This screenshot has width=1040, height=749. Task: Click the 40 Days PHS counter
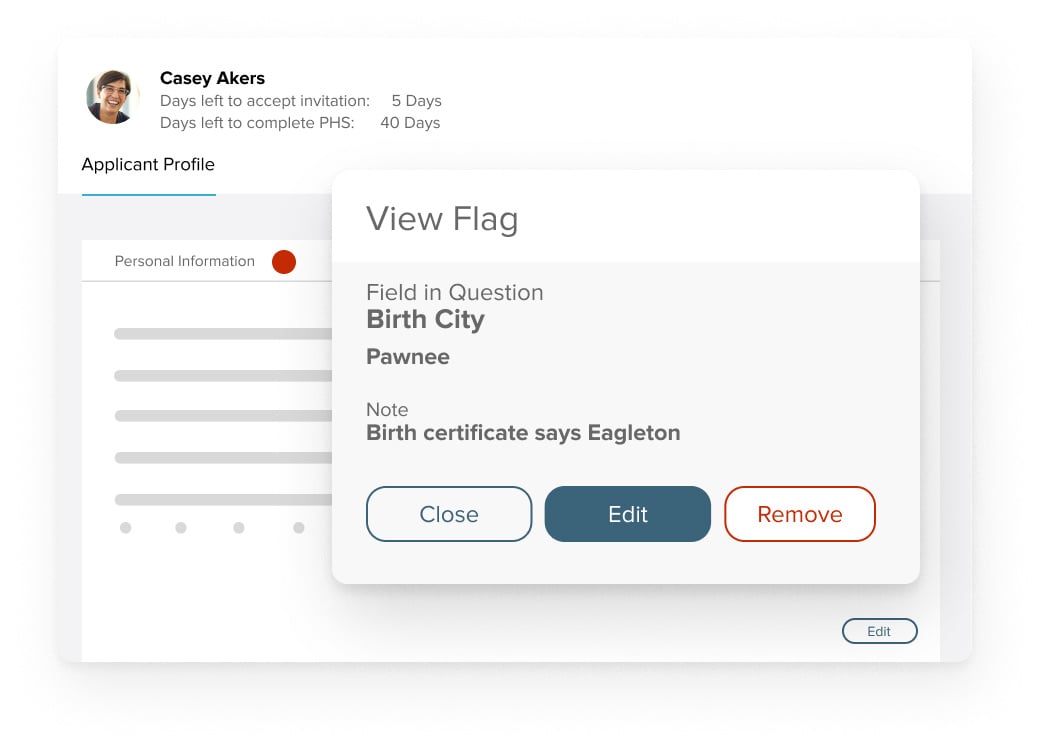(410, 123)
